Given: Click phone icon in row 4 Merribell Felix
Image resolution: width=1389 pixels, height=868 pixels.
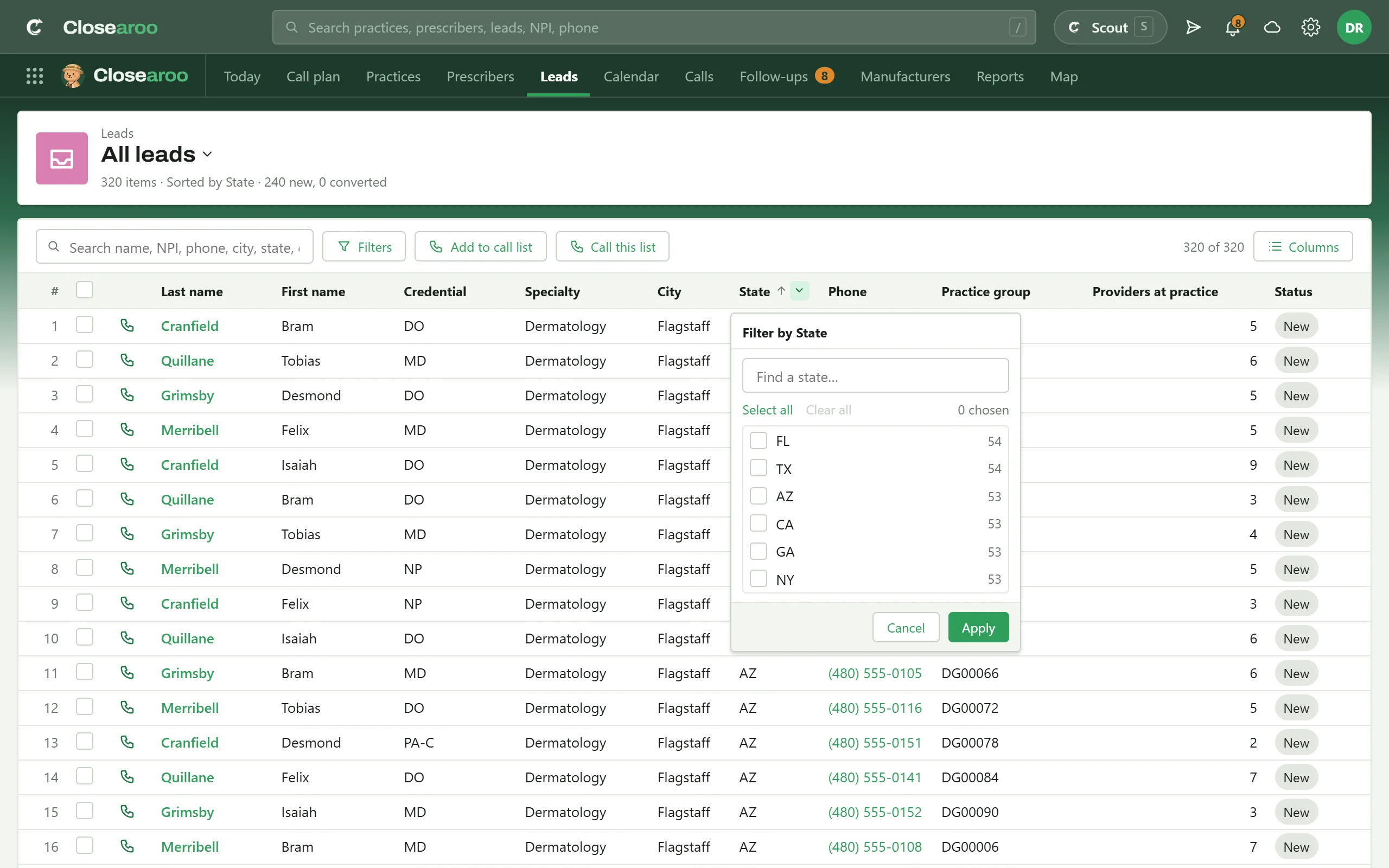Looking at the screenshot, I should tap(127, 430).
